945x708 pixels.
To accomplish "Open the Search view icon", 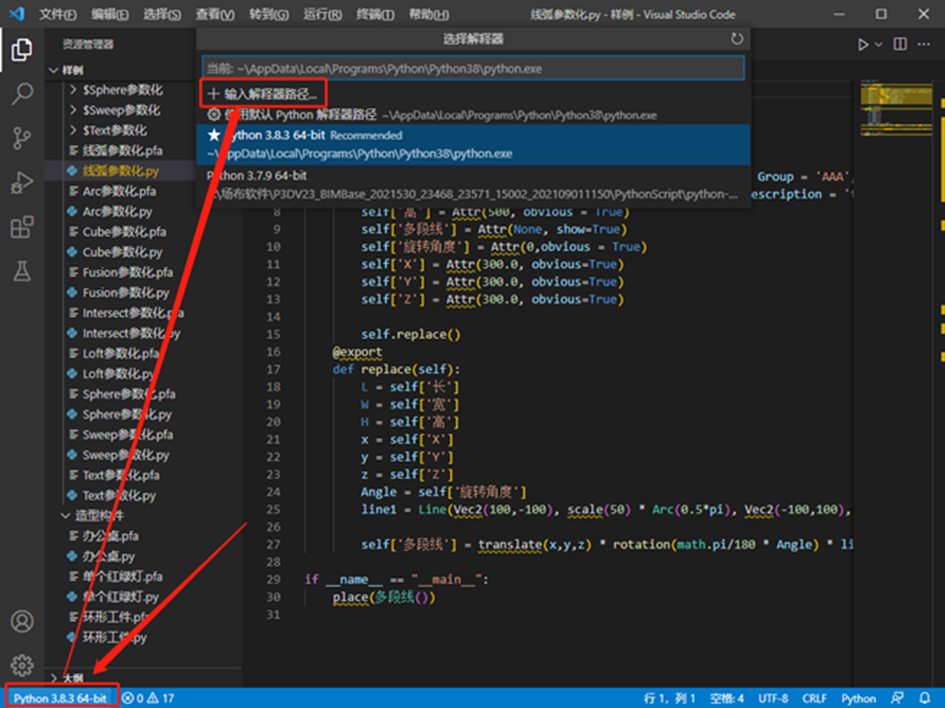I will tap(21, 94).
